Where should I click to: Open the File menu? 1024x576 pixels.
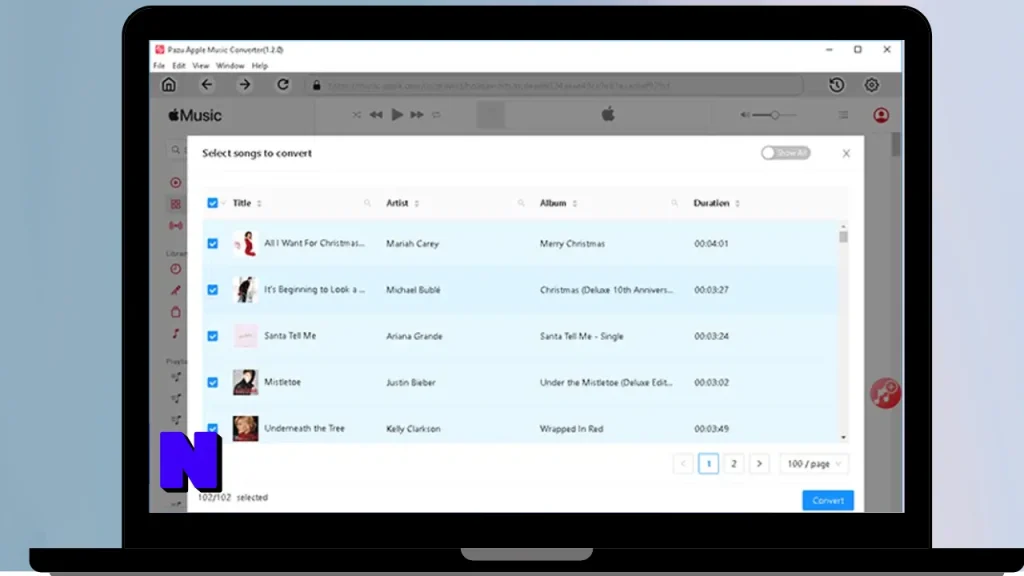click(x=159, y=66)
